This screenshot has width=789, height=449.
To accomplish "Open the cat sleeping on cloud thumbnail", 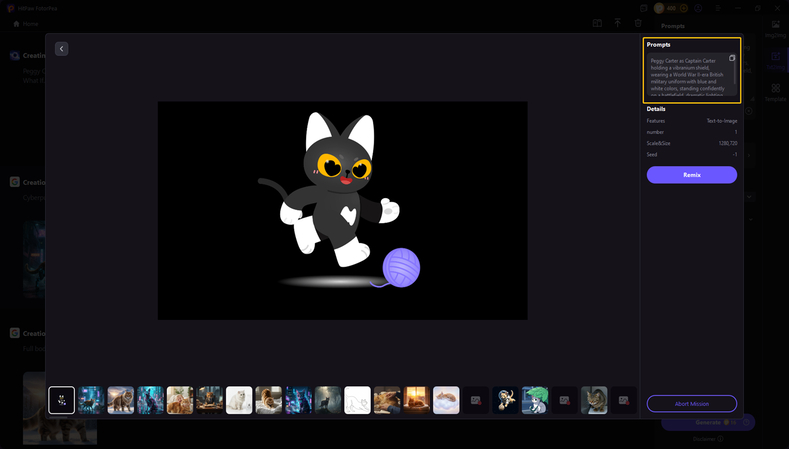I will click(x=446, y=400).
